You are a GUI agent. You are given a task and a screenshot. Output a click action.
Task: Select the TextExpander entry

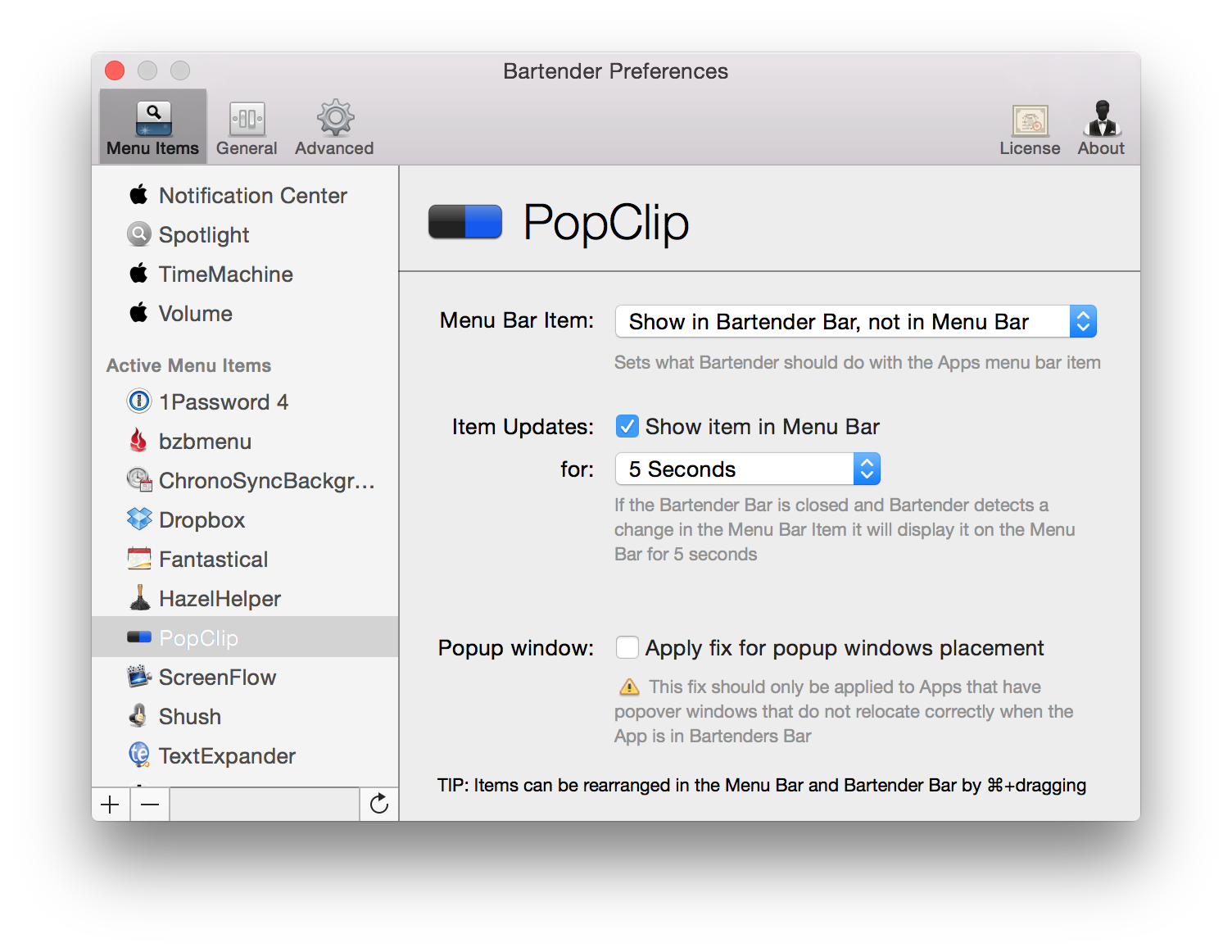[x=245, y=756]
